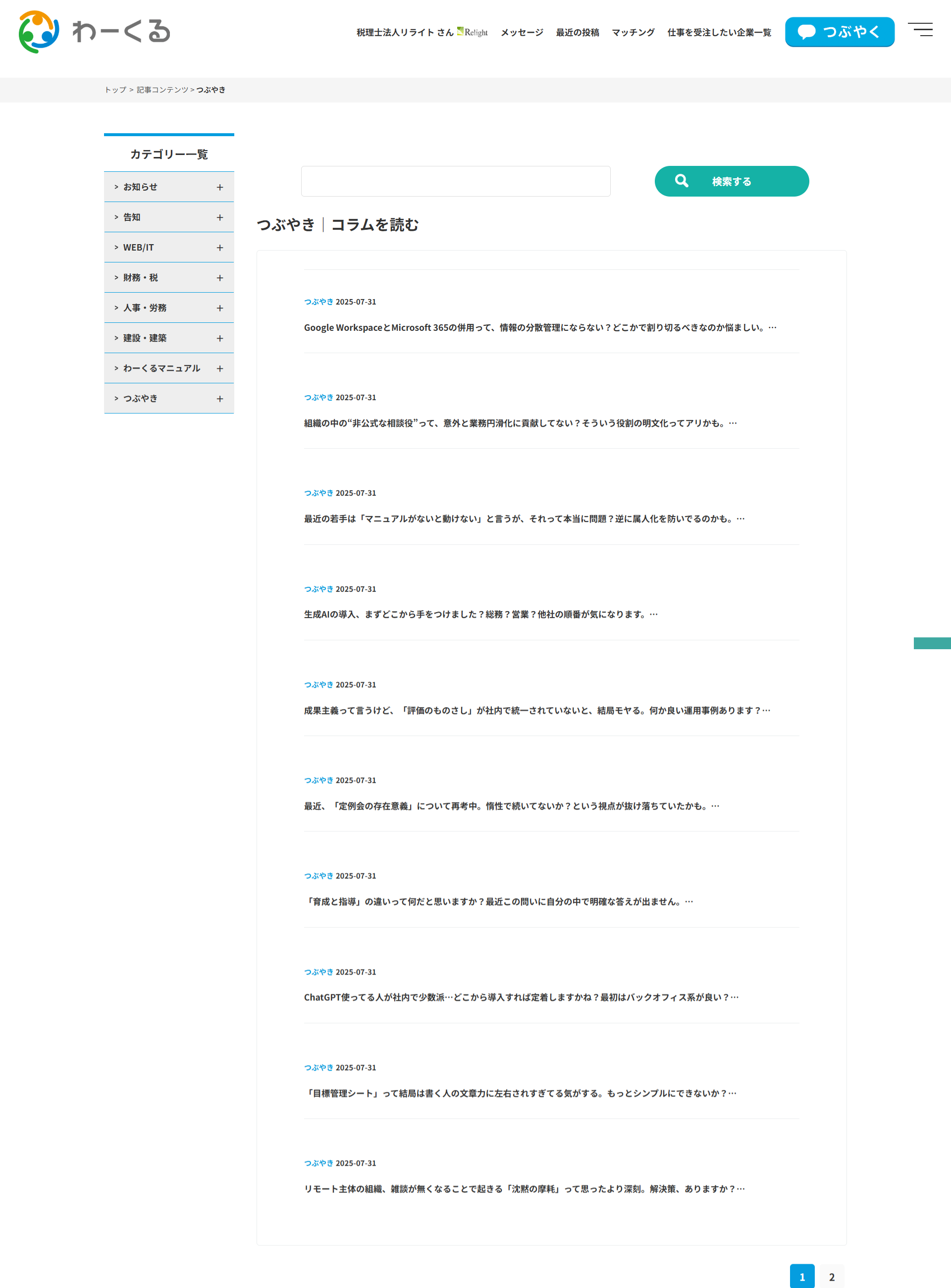Image resolution: width=951 pixels, height=1288 pixels.
Task: Click the わーくる logo icon
Action: pos(39,32)
